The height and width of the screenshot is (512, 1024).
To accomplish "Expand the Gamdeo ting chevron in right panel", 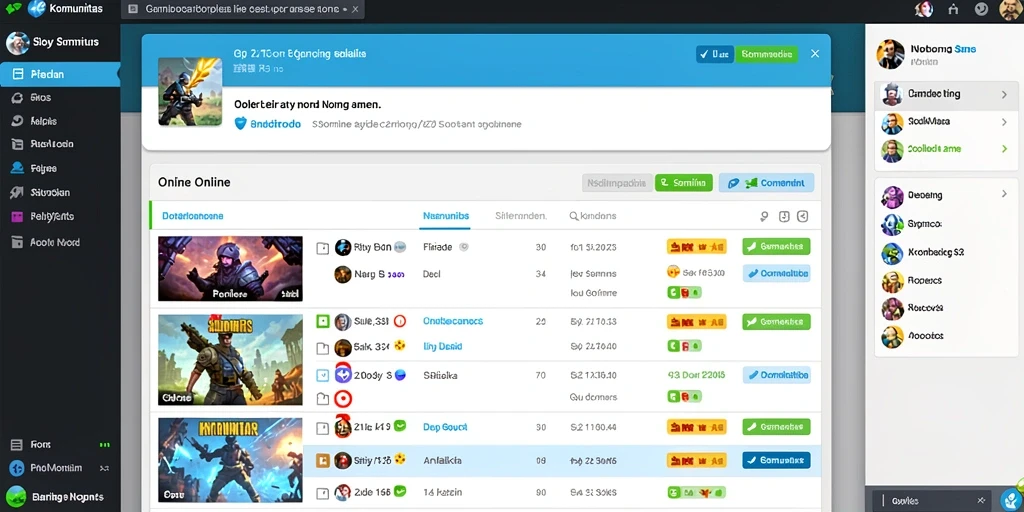I will 1004,95.
